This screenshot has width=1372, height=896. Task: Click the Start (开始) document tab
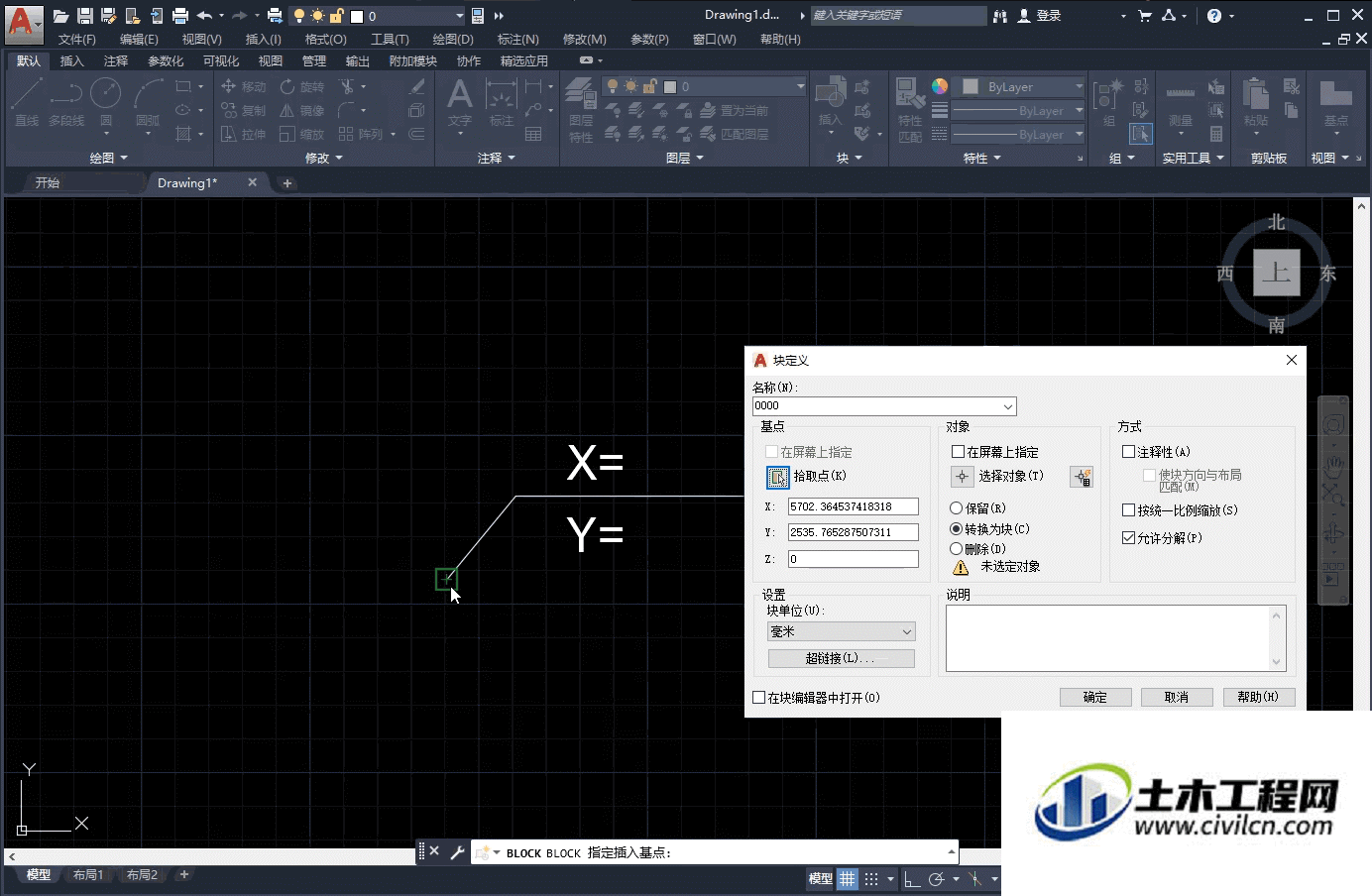pyautogui.click(x=48, y=182)
